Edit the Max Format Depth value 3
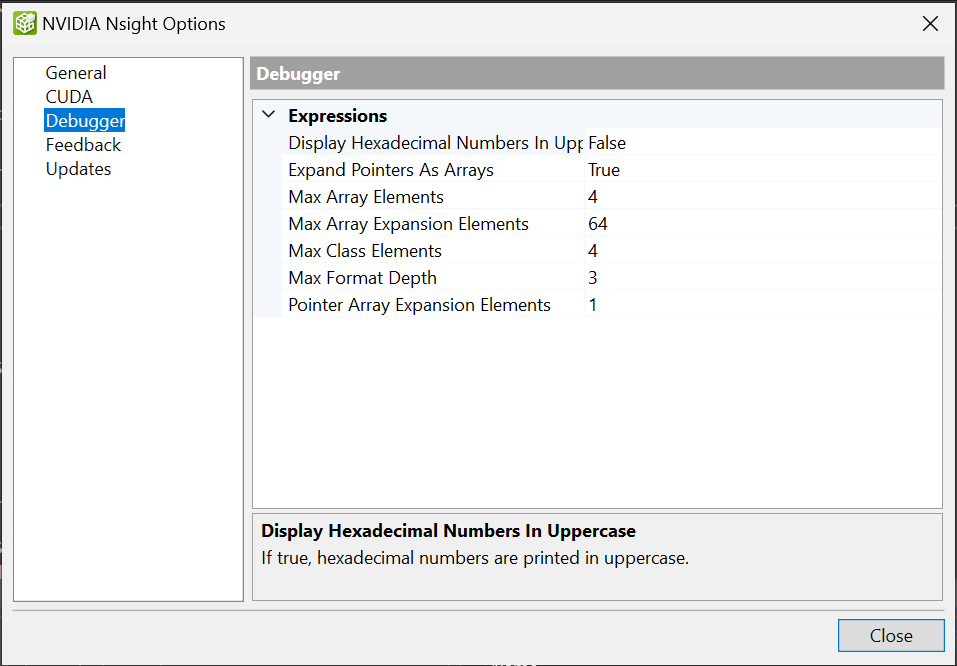Viewport: 957px width, 666px height. [760, 278]
